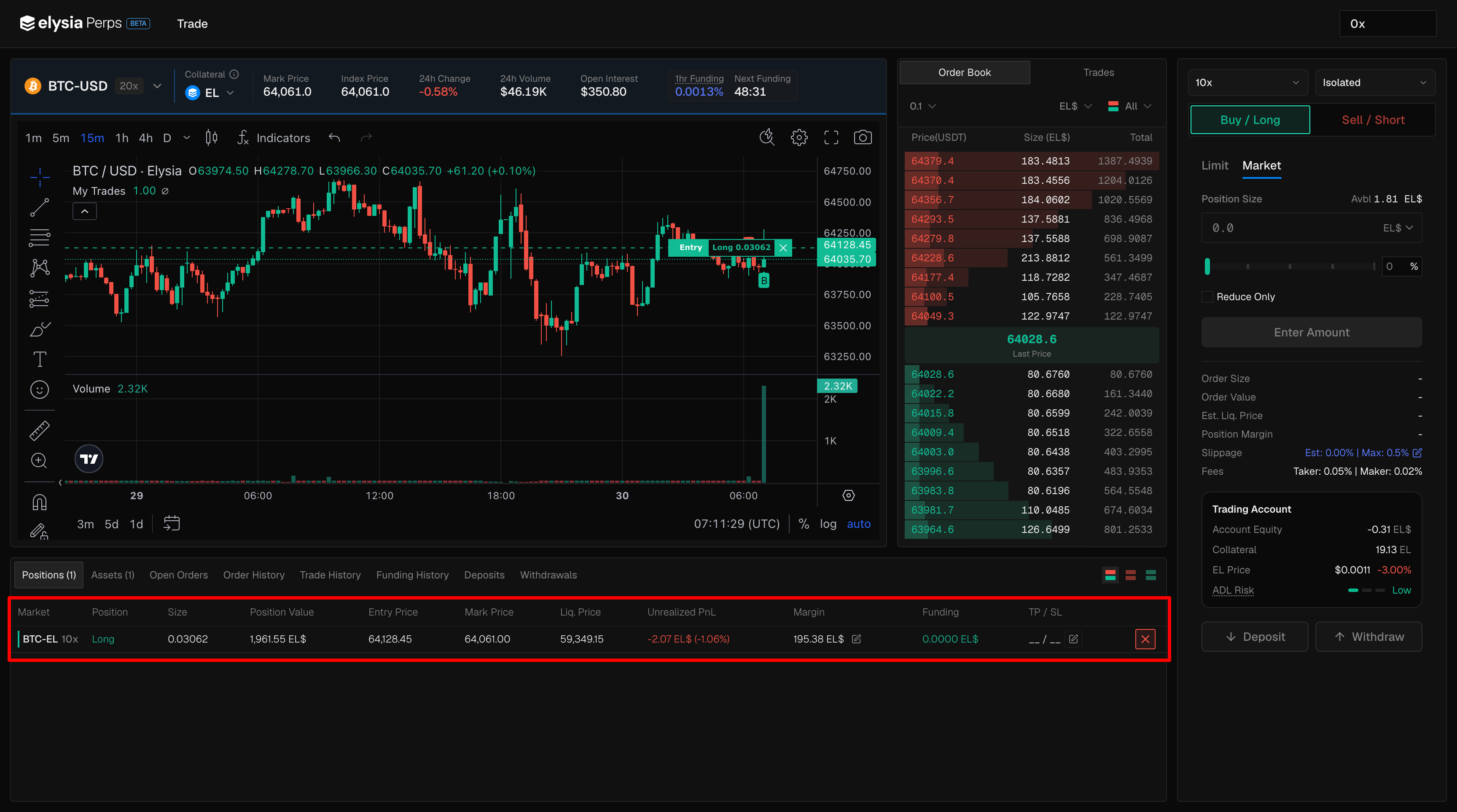Toggle magnet mode icon
Image resolution: width=1457 pixels, height=812 pixels.
(40, 502)
